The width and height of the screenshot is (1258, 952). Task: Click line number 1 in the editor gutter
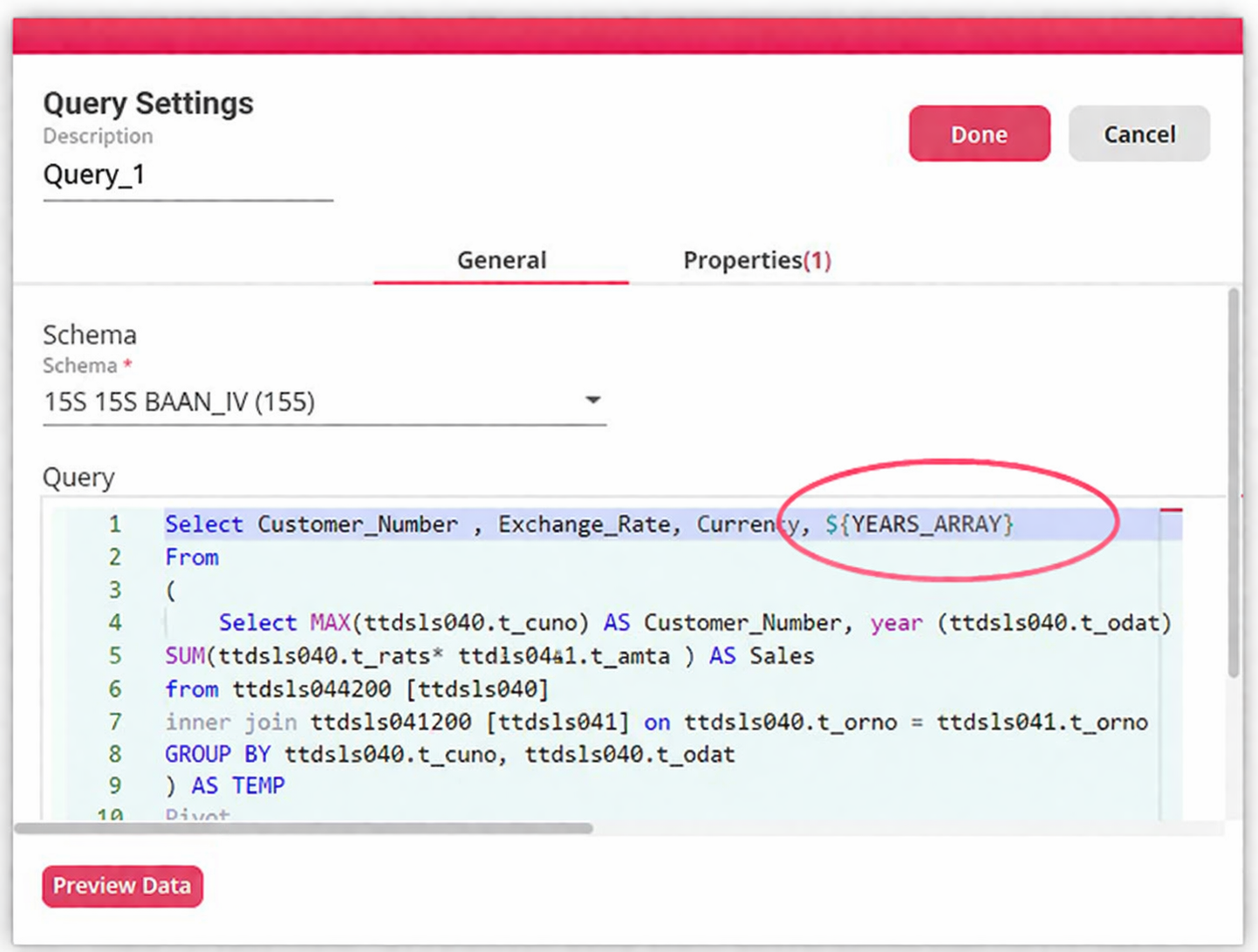pos(114,524)
